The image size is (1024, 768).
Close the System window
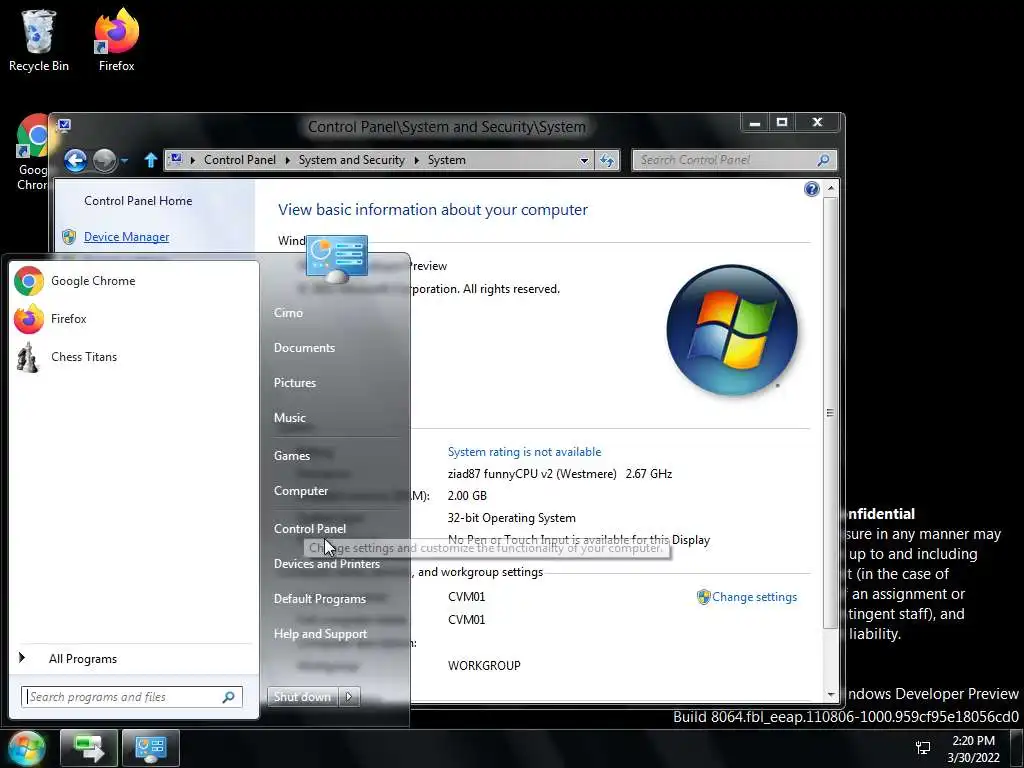click(x=817, y=122)
